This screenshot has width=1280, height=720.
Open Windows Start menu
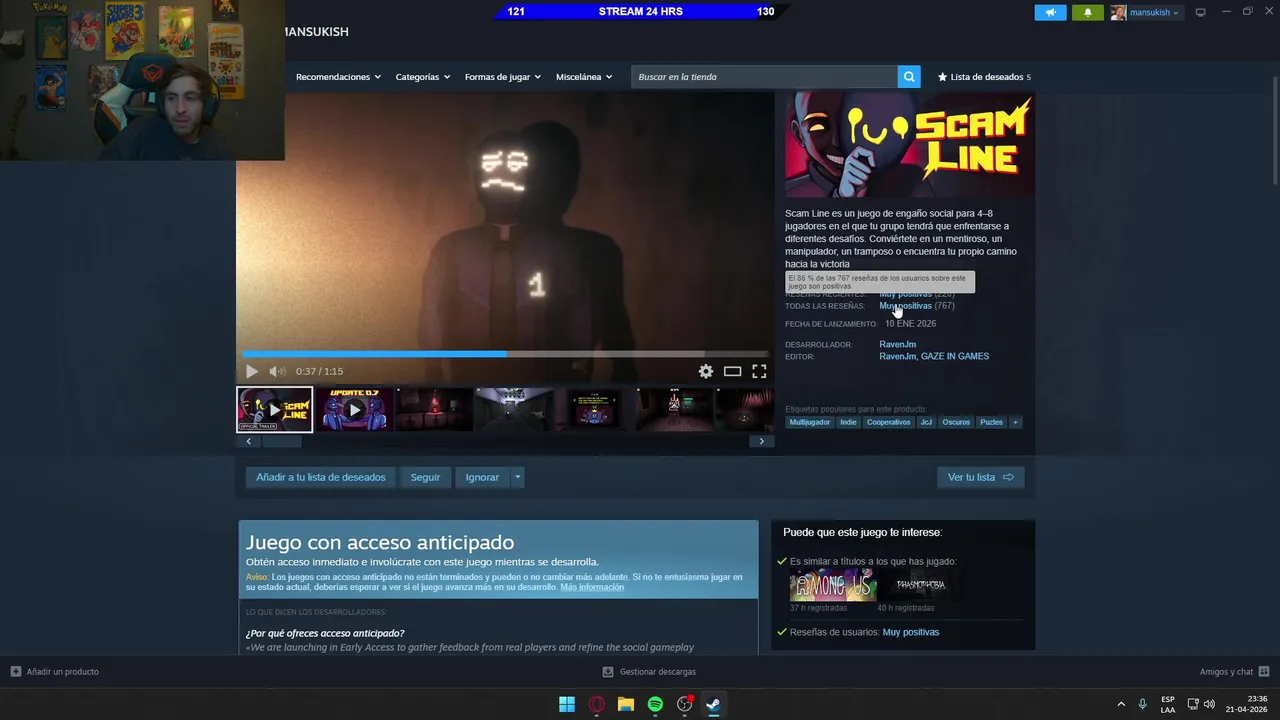pos(567,704)
